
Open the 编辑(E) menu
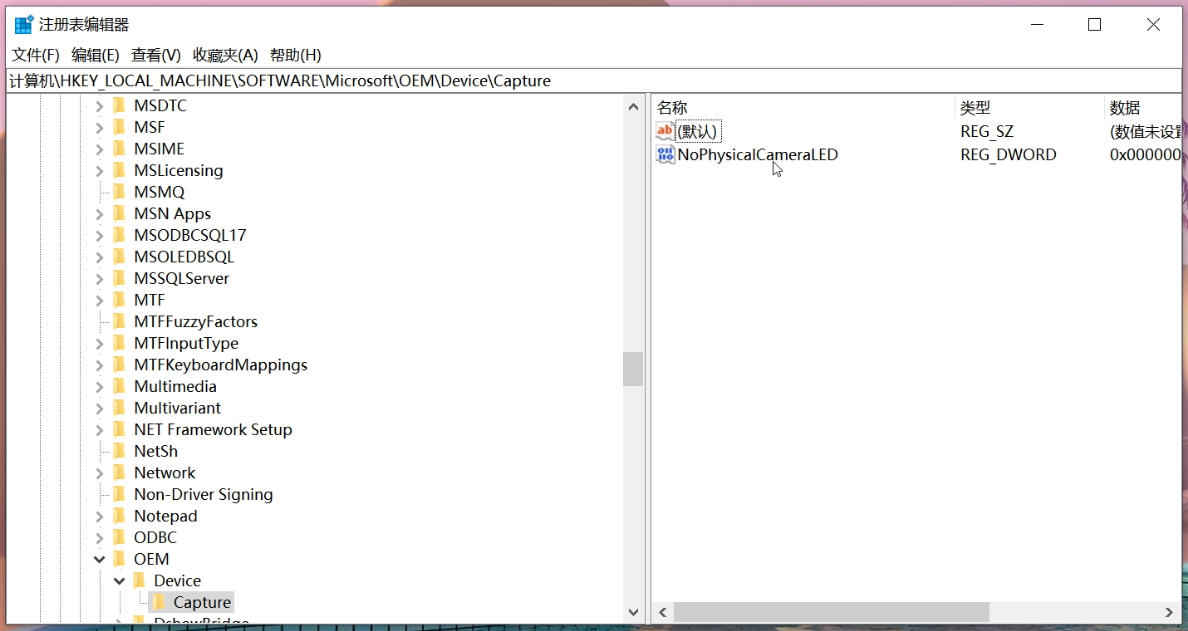coord(95,55)
